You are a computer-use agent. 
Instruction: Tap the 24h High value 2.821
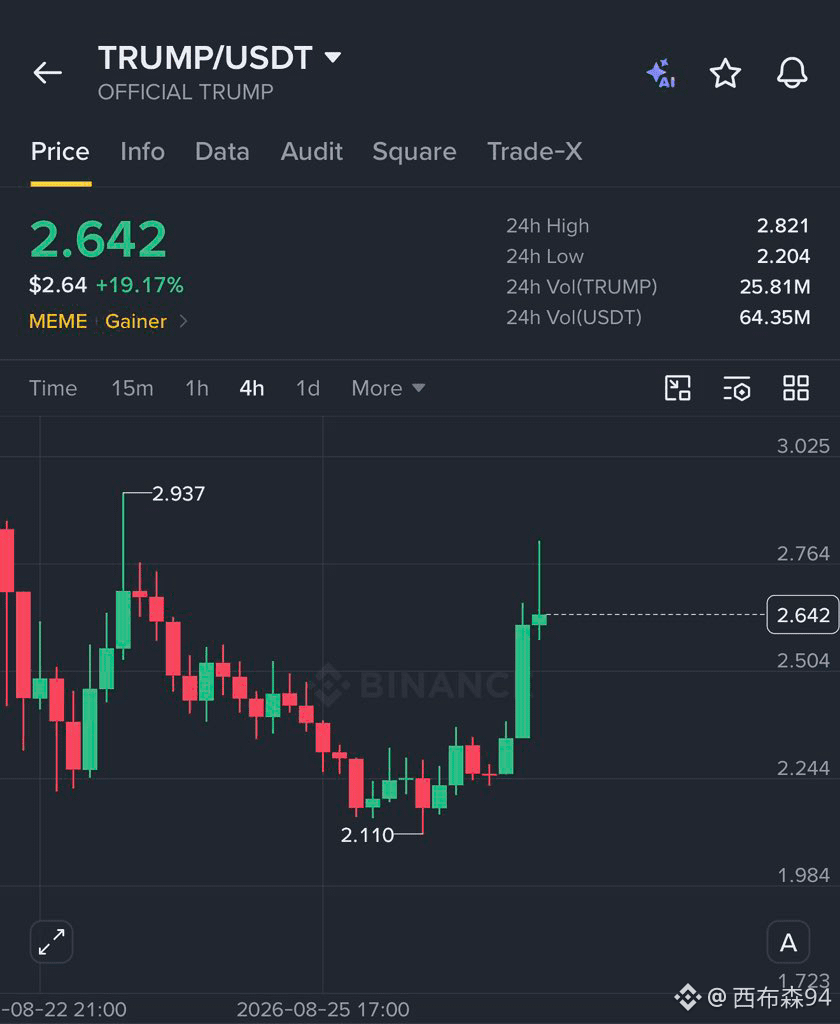[x=783, y=225]
